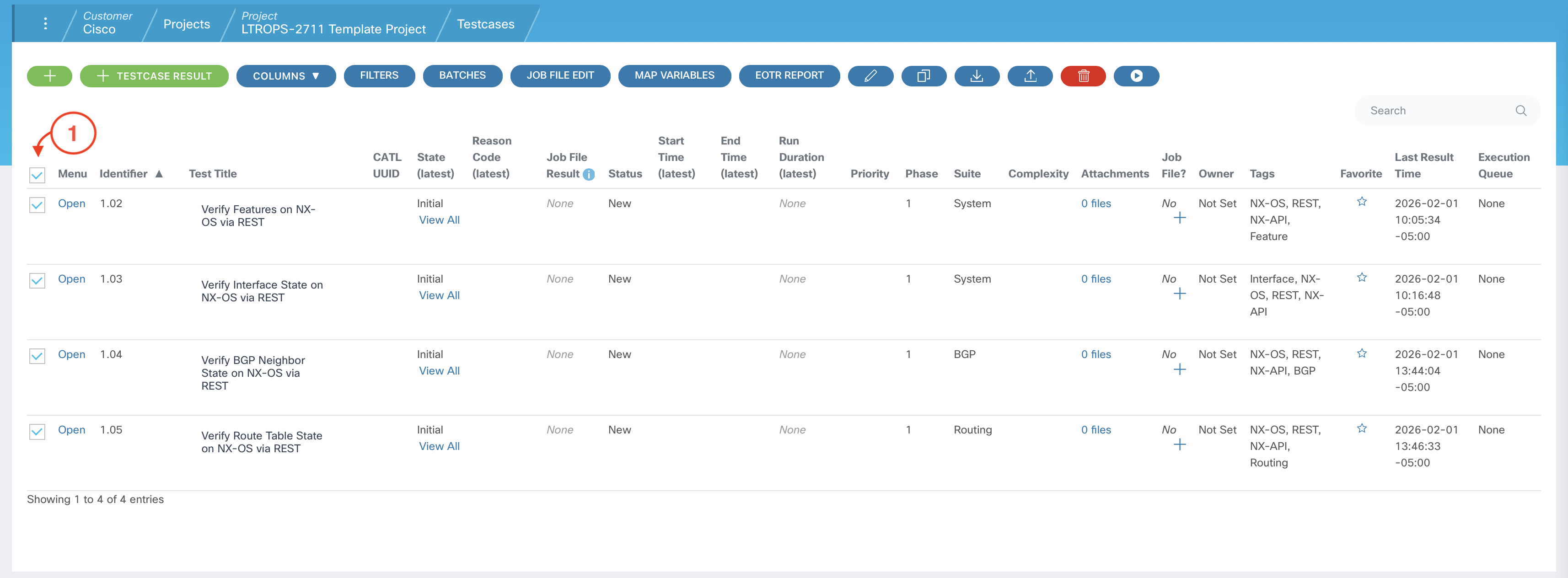Click Job File Result info icon

(589, 175)
